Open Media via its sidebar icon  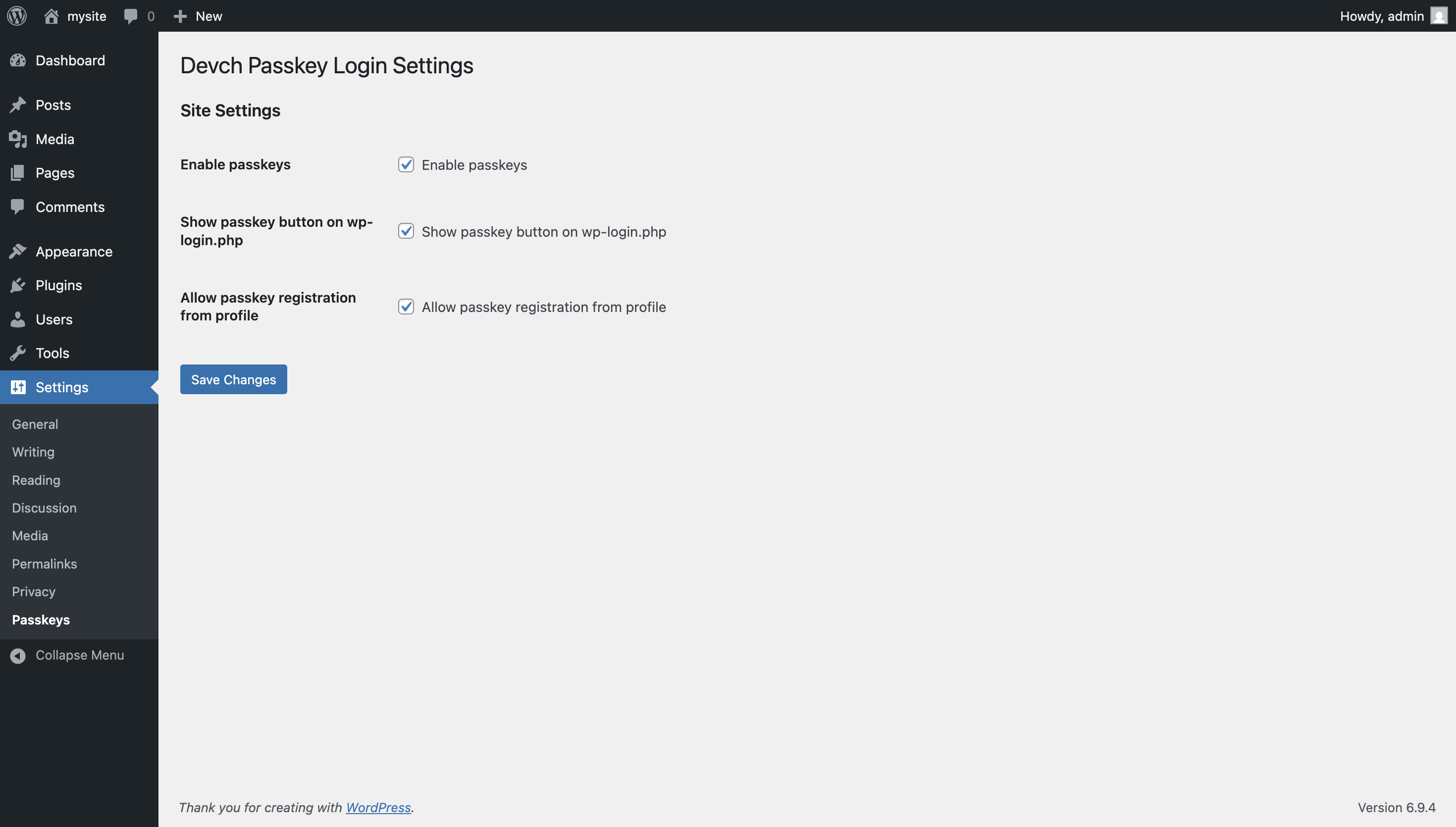tap(18, 139)
